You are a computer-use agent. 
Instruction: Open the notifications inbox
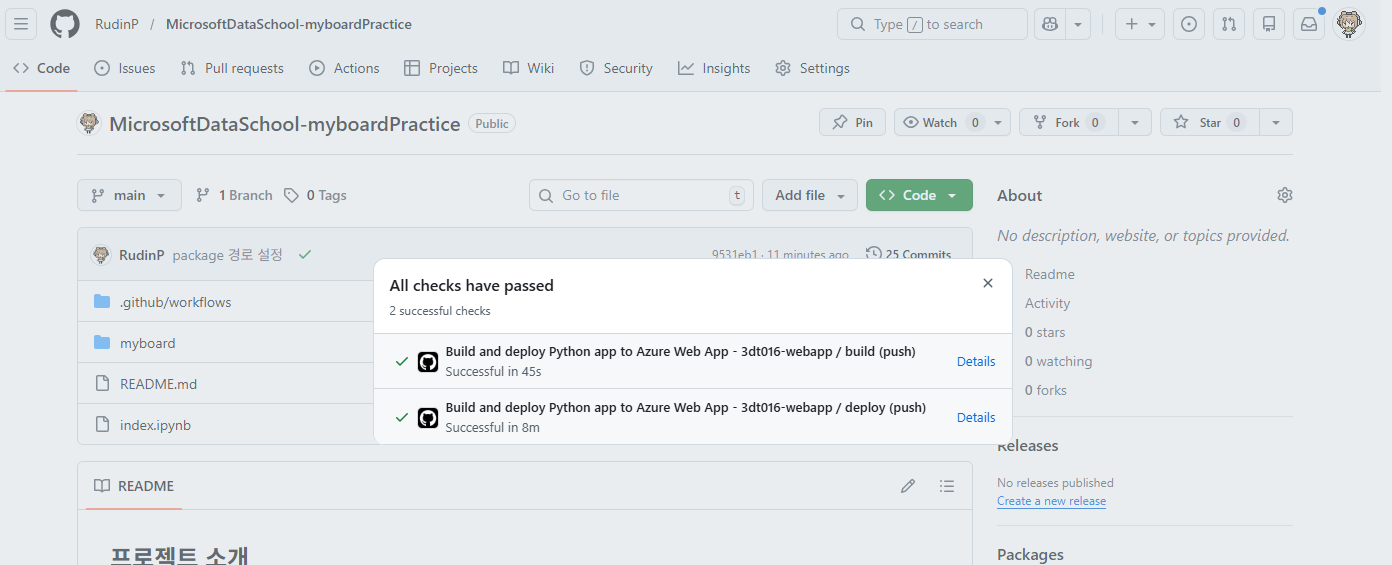pos(1309,24)
